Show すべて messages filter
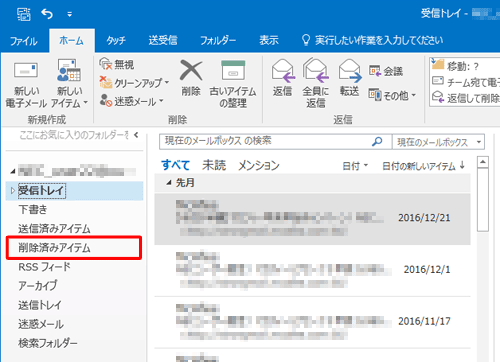This screenshot has width=500, height=362. 176,165
